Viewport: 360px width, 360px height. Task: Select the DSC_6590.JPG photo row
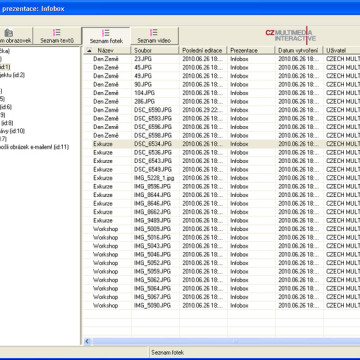click(x=221, y=110)
